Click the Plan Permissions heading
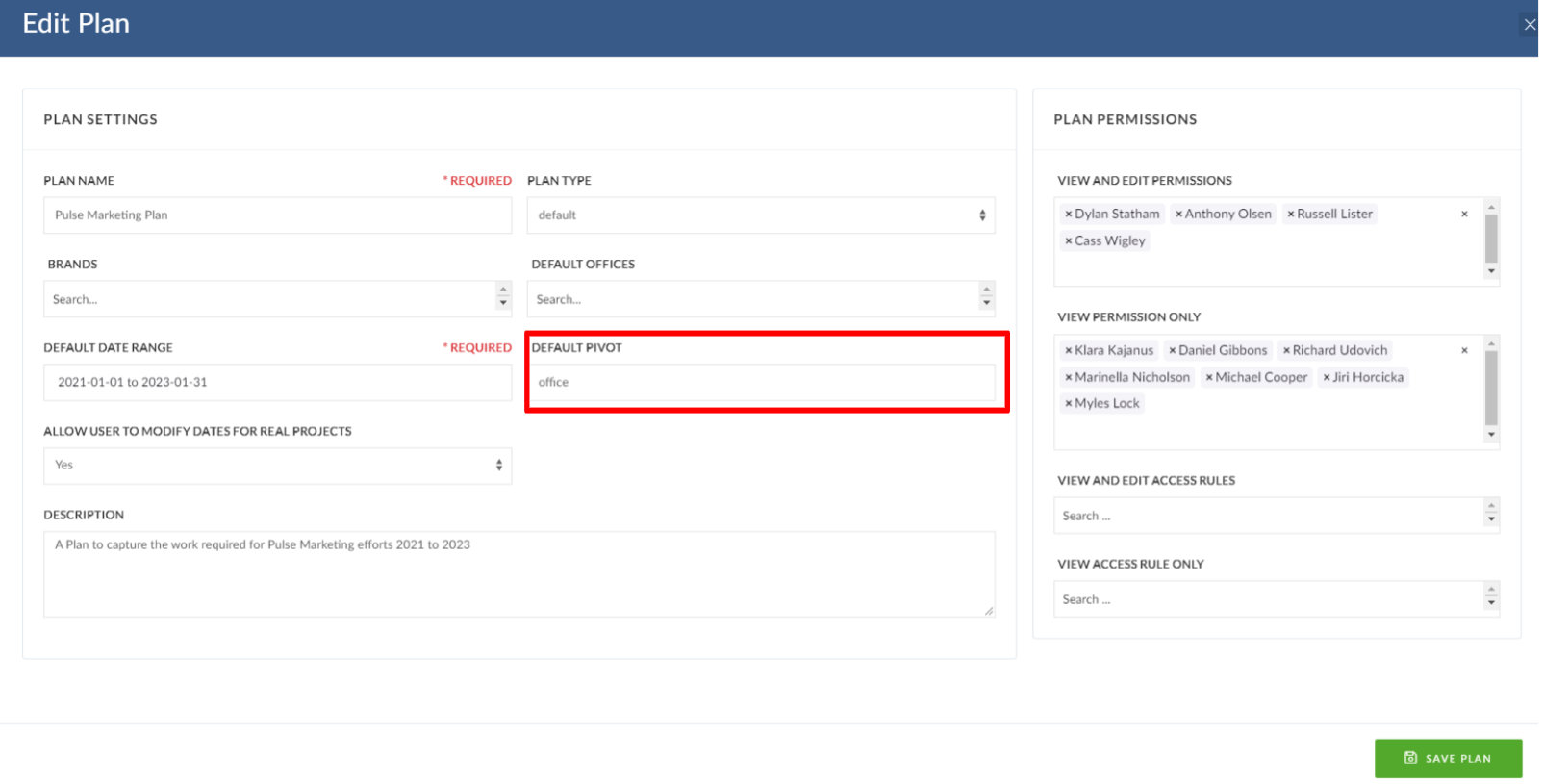This screenshot has height=784, width=1543. [1126, 120]
